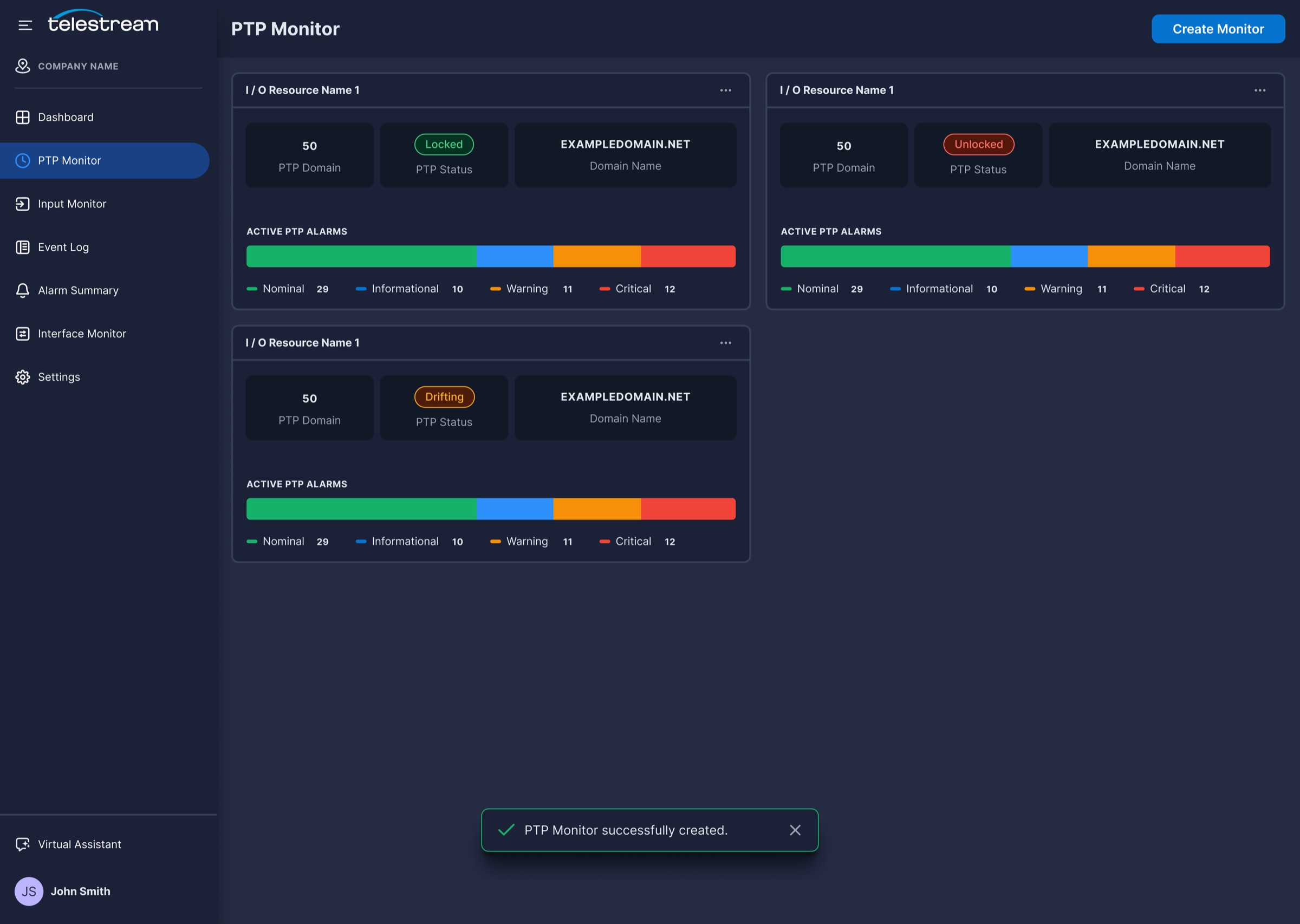Click the Event Log list icon
The width and height of the screenshot is (1300, 924).
point(22,247)
